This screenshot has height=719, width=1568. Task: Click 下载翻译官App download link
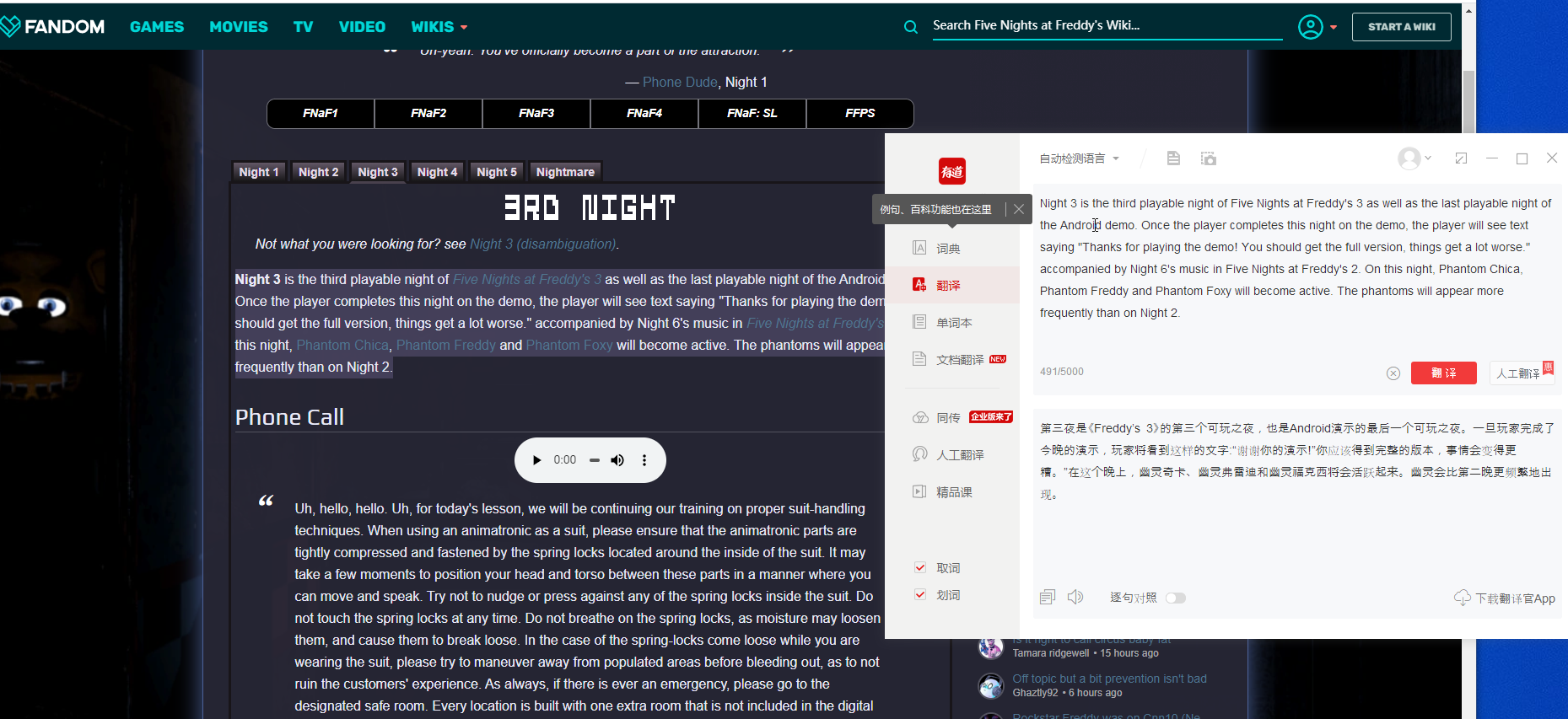pos(1505,598)
